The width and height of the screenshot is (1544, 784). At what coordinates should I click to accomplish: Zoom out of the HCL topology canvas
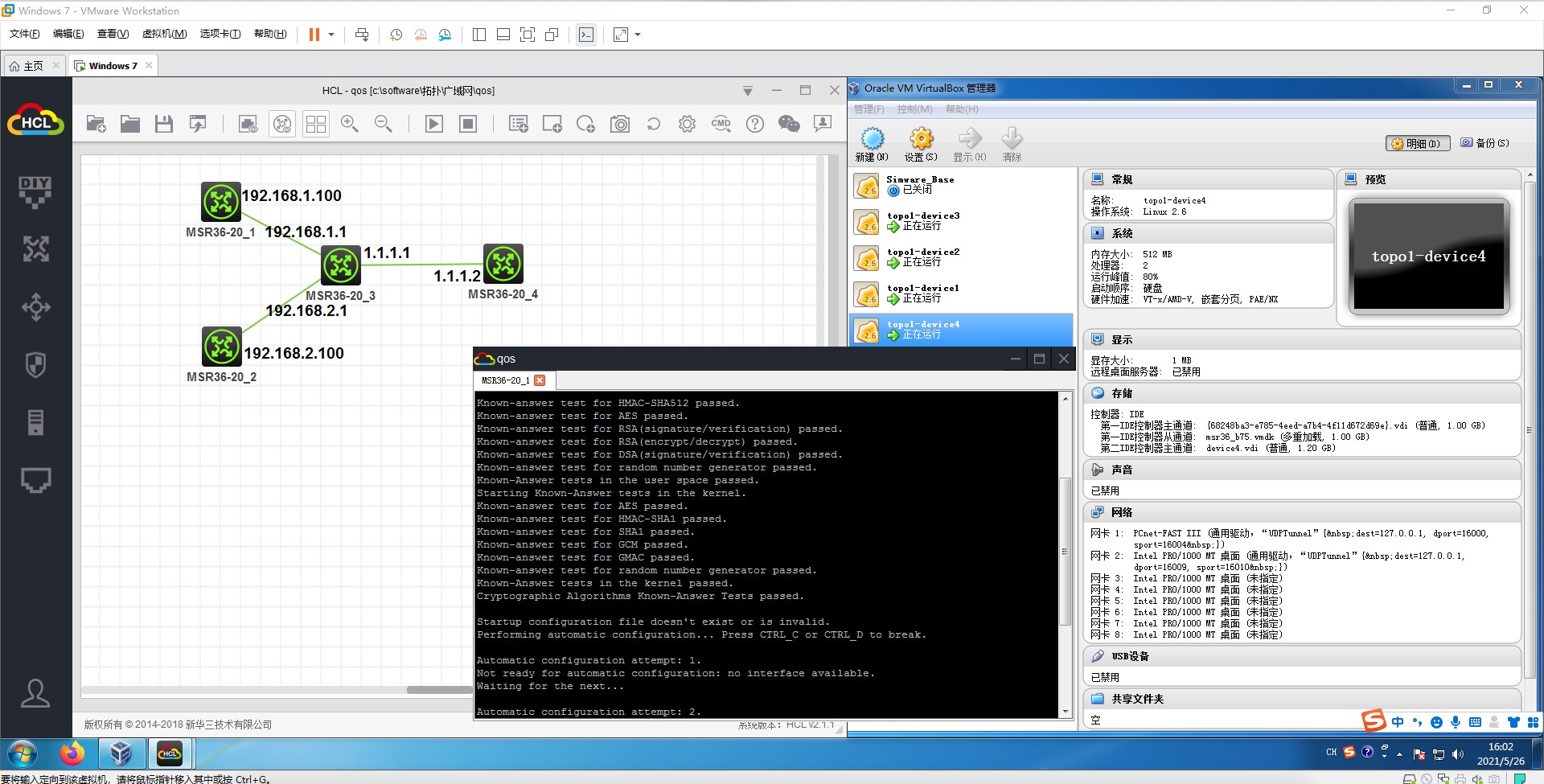(384, 124)
